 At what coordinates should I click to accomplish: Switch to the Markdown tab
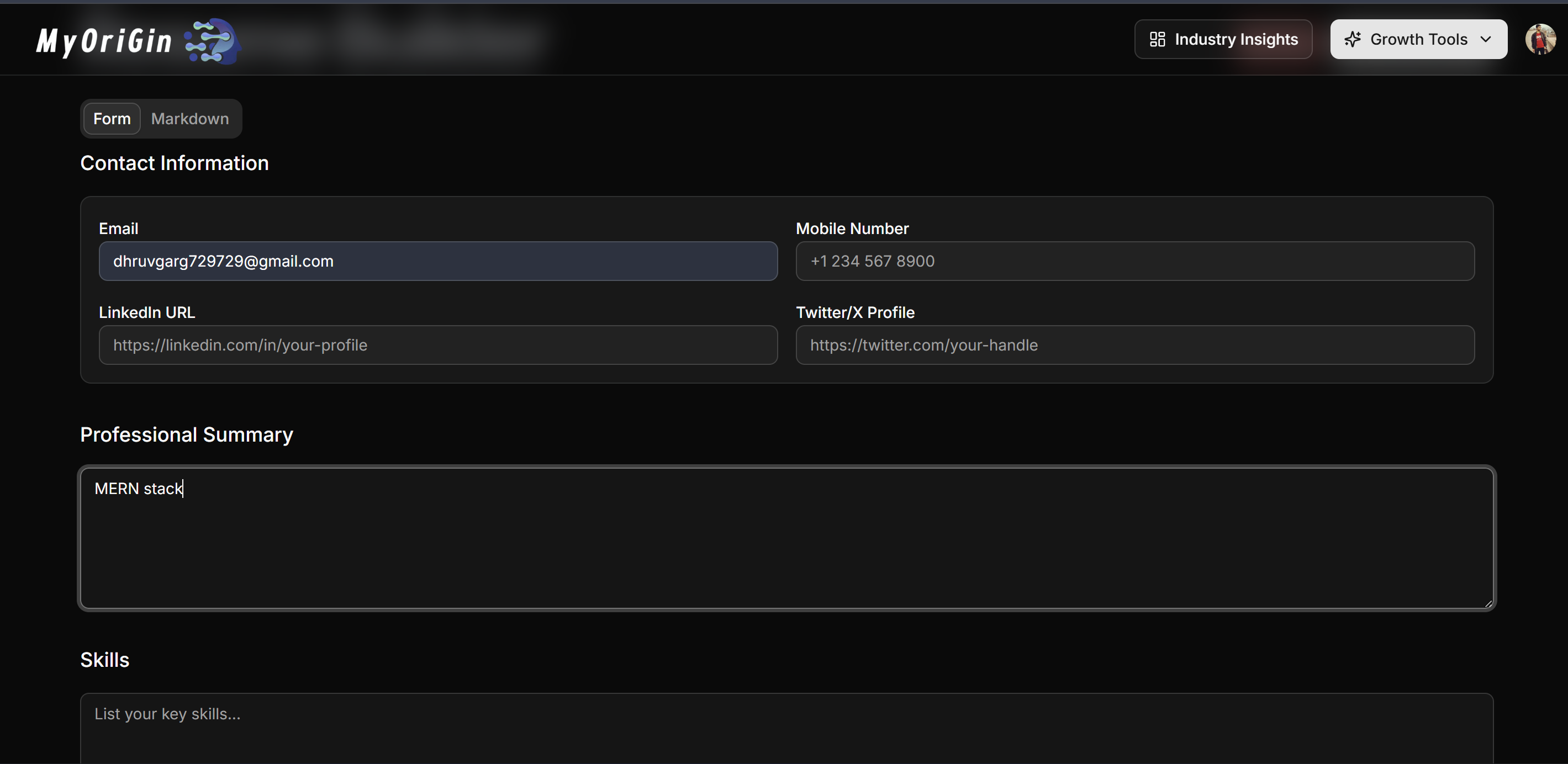(x=190, y=119)
